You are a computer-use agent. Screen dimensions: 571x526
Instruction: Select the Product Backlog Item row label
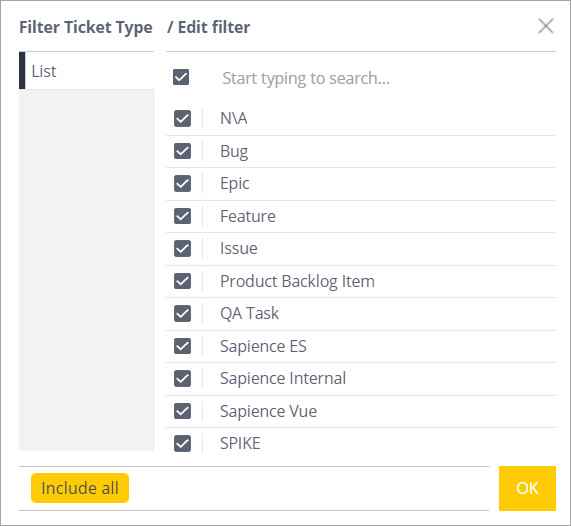click(297, 281)
